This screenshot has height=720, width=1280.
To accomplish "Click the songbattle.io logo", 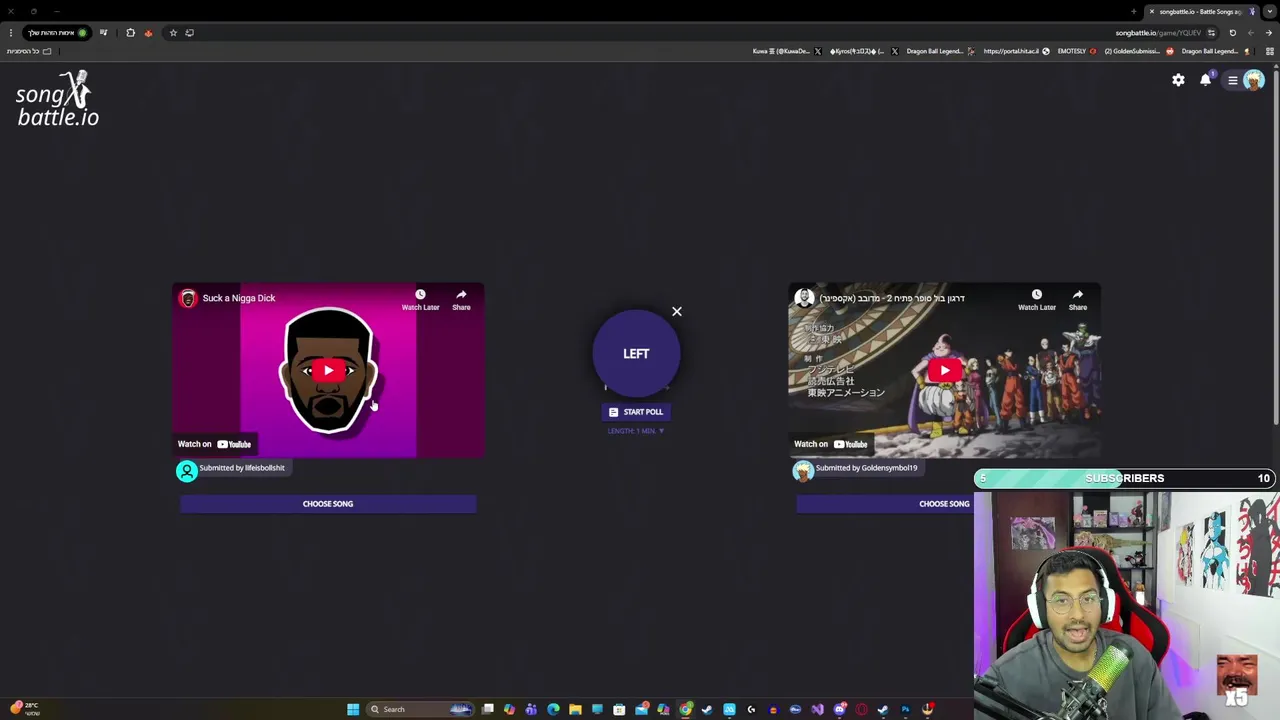I will [x=58, y=98].
